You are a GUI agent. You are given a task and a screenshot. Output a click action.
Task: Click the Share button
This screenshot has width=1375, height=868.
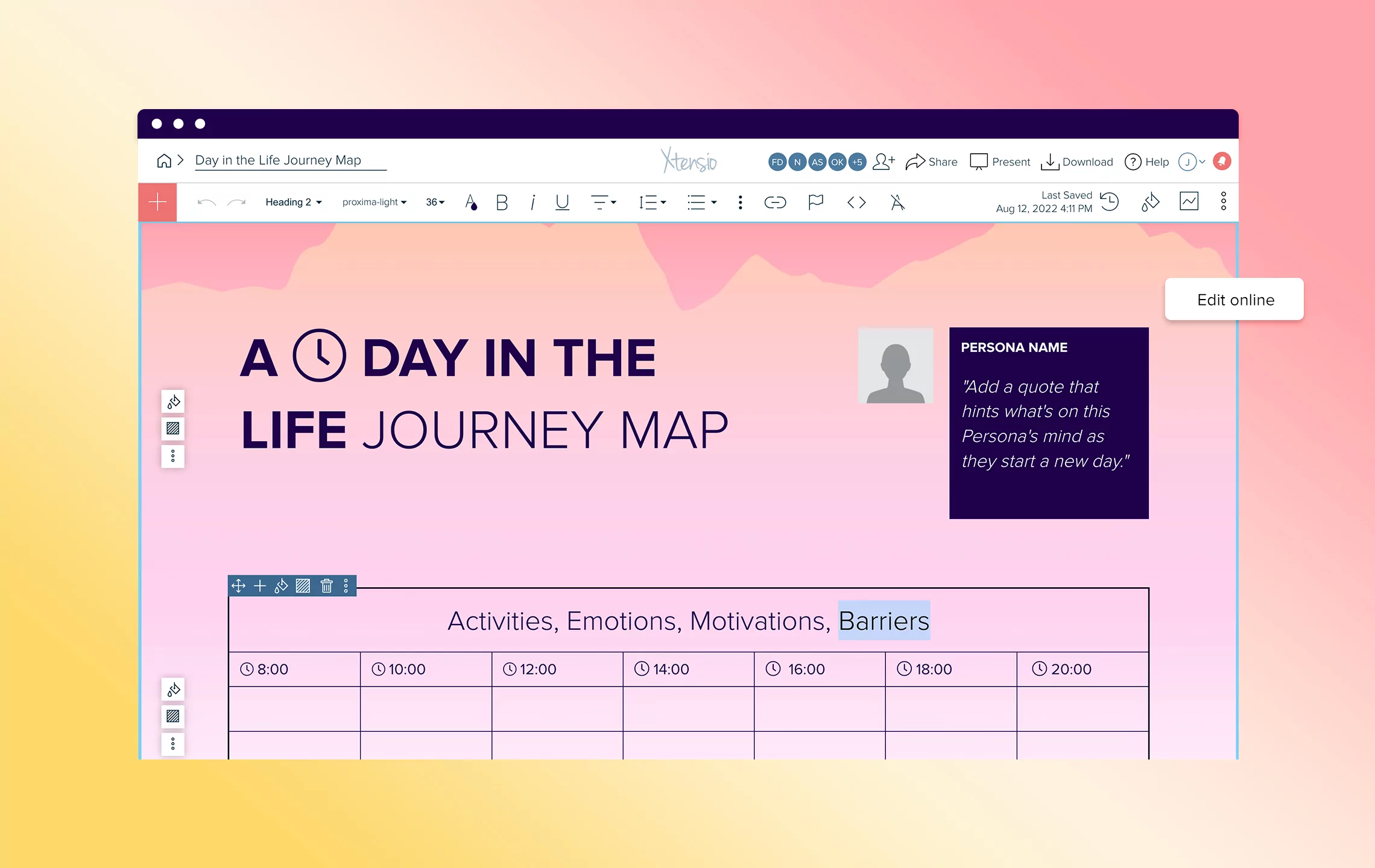click(932, 161)
